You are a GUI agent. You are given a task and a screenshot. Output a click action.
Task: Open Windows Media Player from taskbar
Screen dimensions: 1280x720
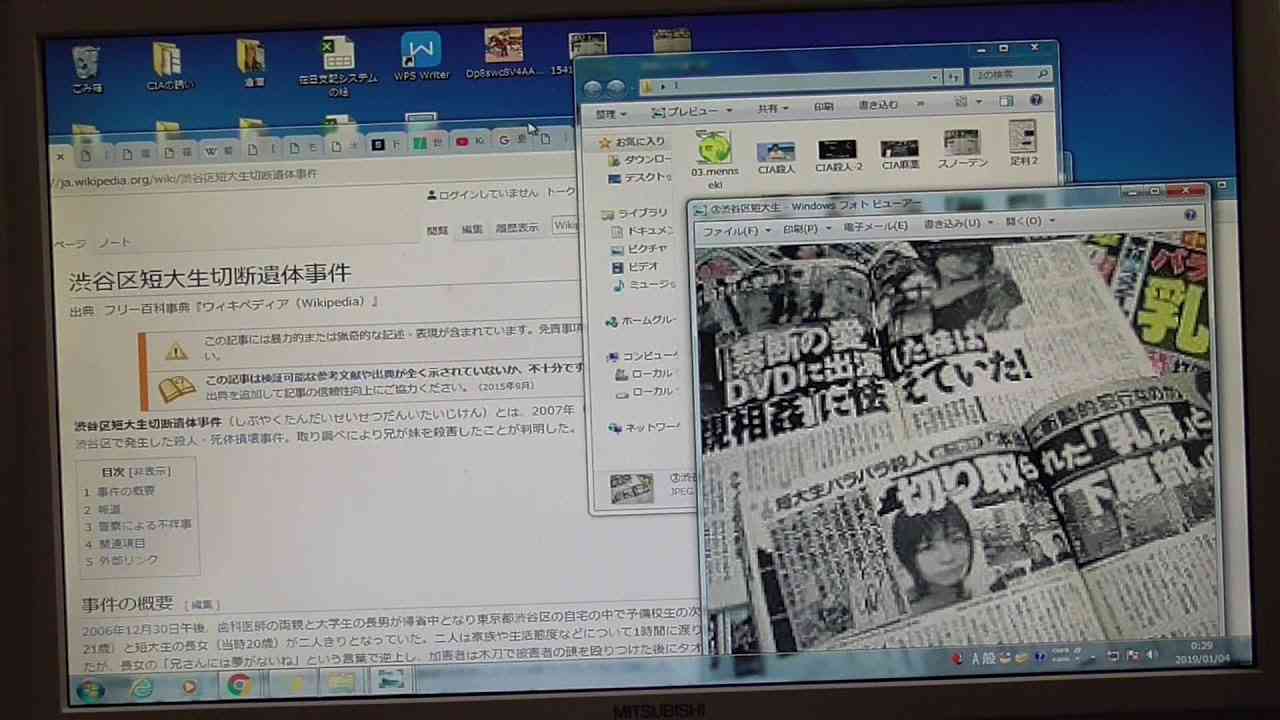pyautogui.click(x=190, y=688)
